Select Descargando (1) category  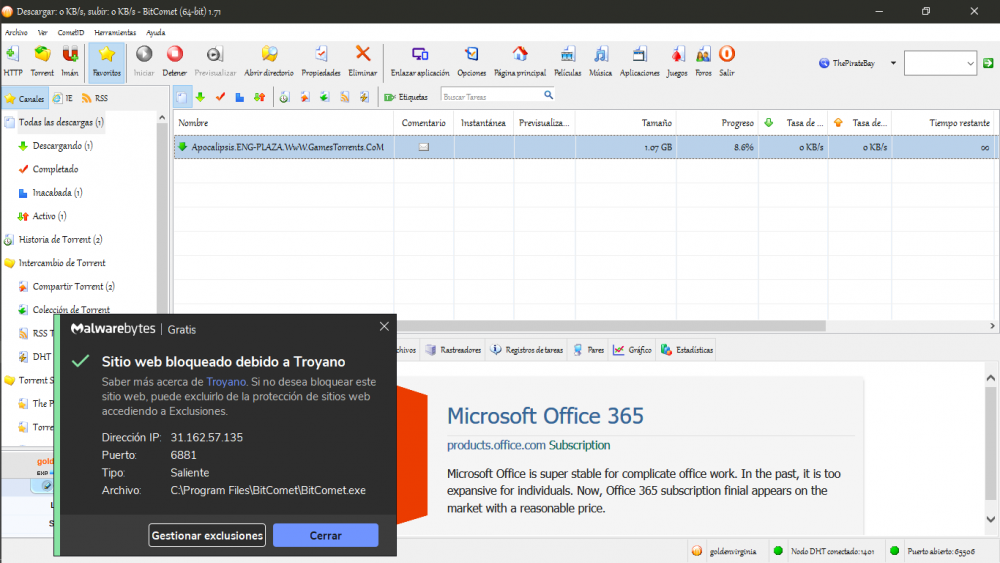(x=62, y=145)
